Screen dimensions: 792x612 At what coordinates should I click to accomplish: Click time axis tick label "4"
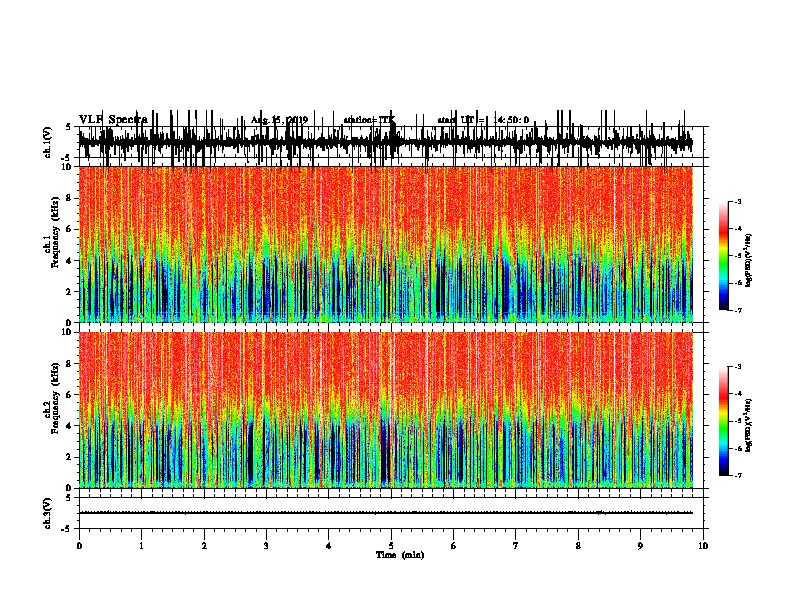329,546
